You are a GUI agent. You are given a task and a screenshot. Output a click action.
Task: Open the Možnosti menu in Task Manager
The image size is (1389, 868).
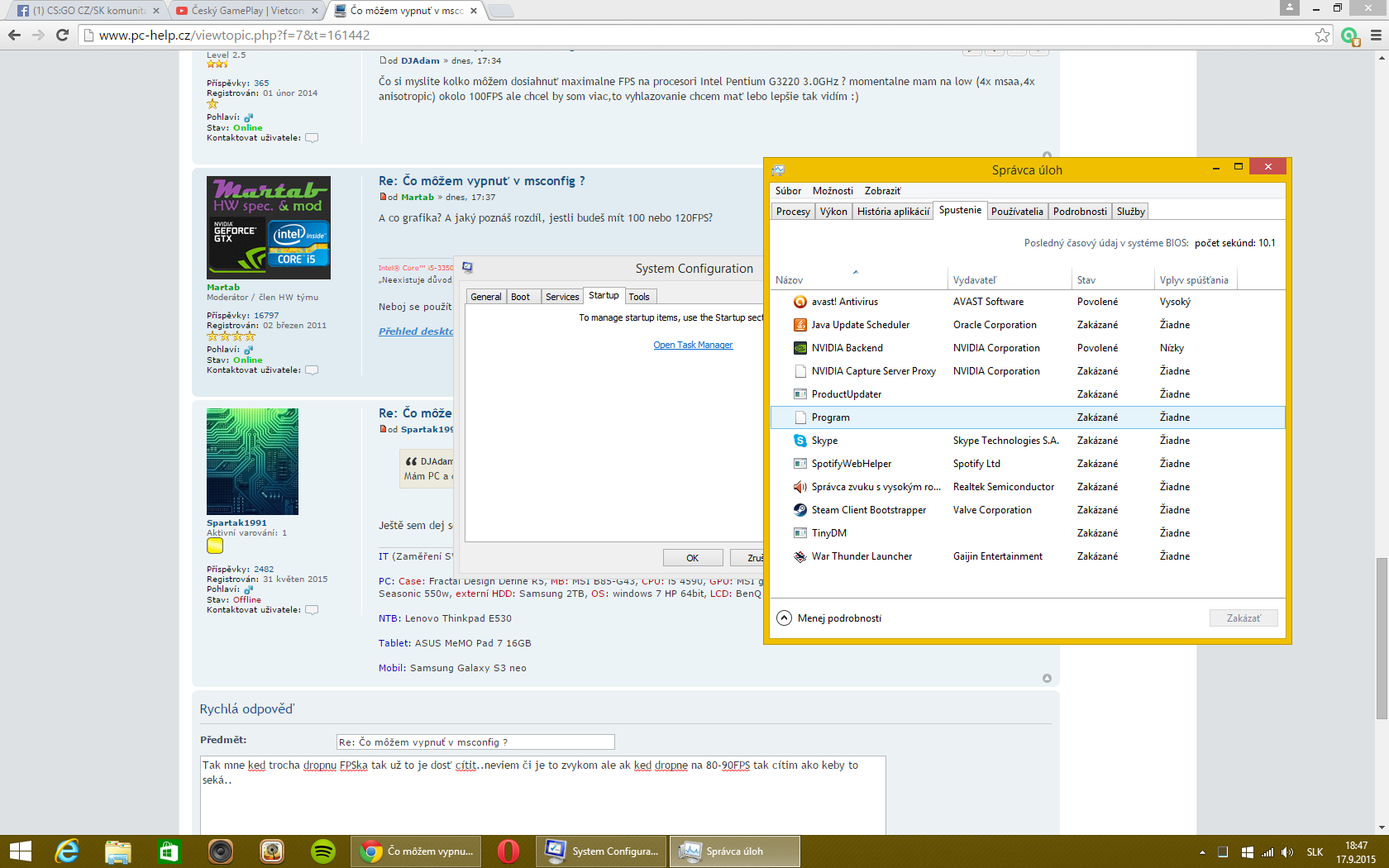(833, 191)
